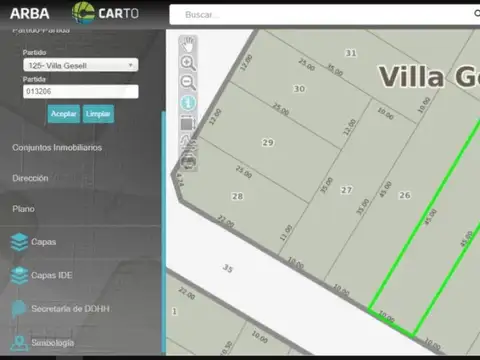Click parcel number 30 on map
Image resolution: width=480 pixels, height=360 pixels.
coord(299,89)
